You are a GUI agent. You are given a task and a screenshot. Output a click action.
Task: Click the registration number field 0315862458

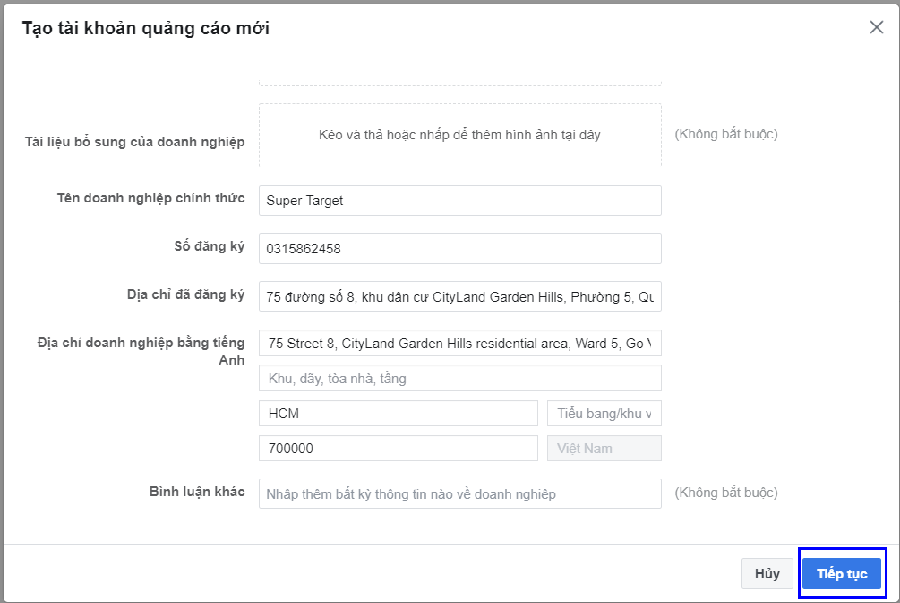click(460, 248)
